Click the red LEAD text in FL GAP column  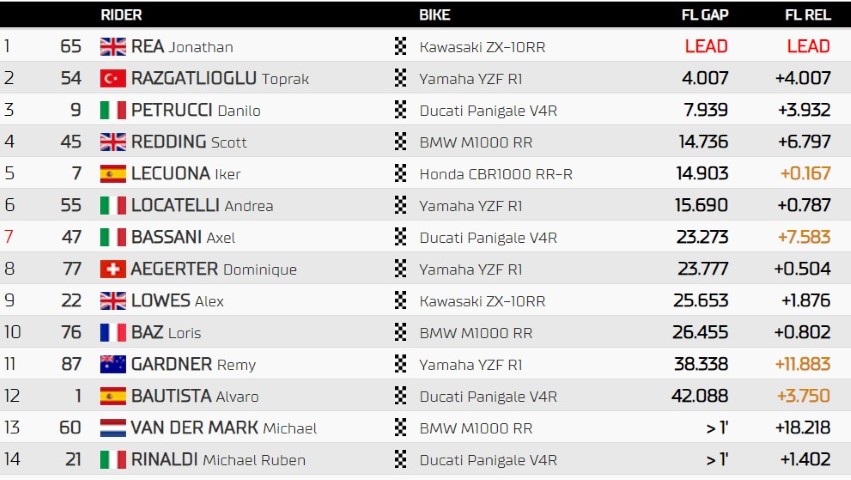coord(706,46)
